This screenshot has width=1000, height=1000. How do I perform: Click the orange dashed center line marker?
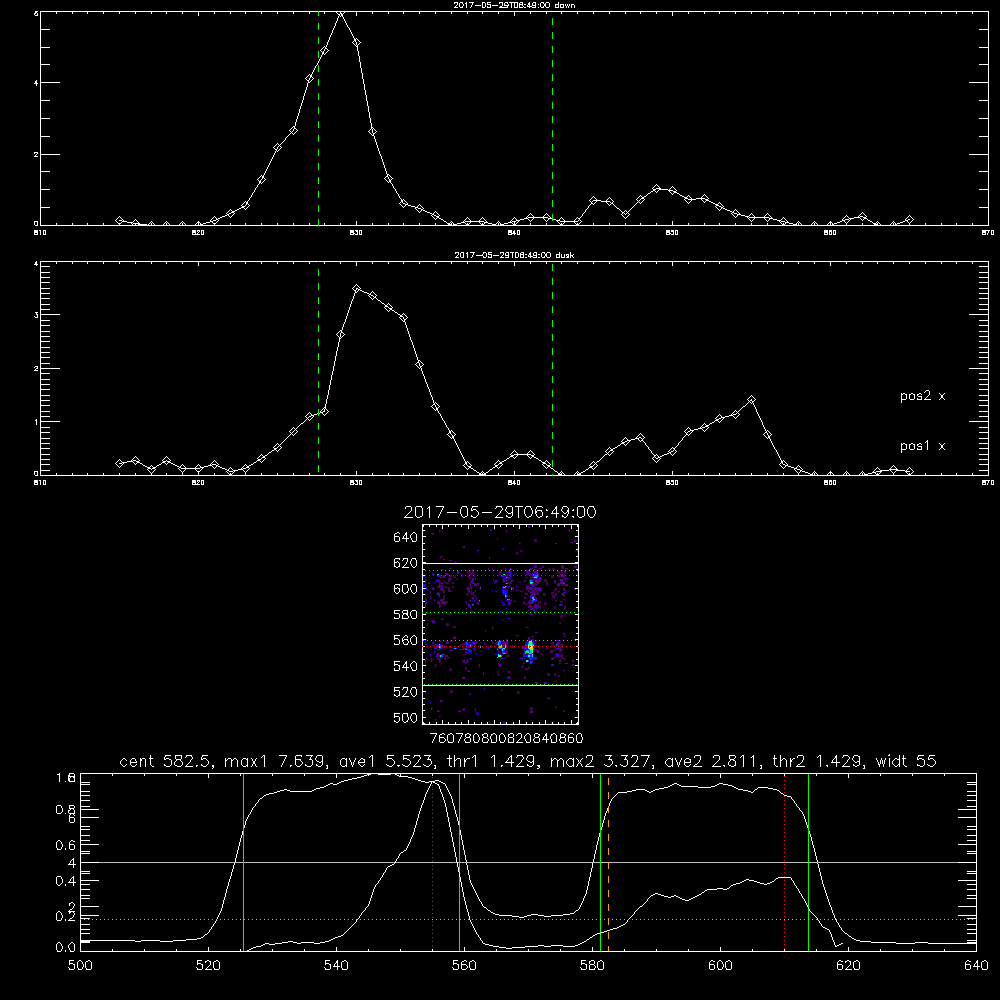[608, 862]
